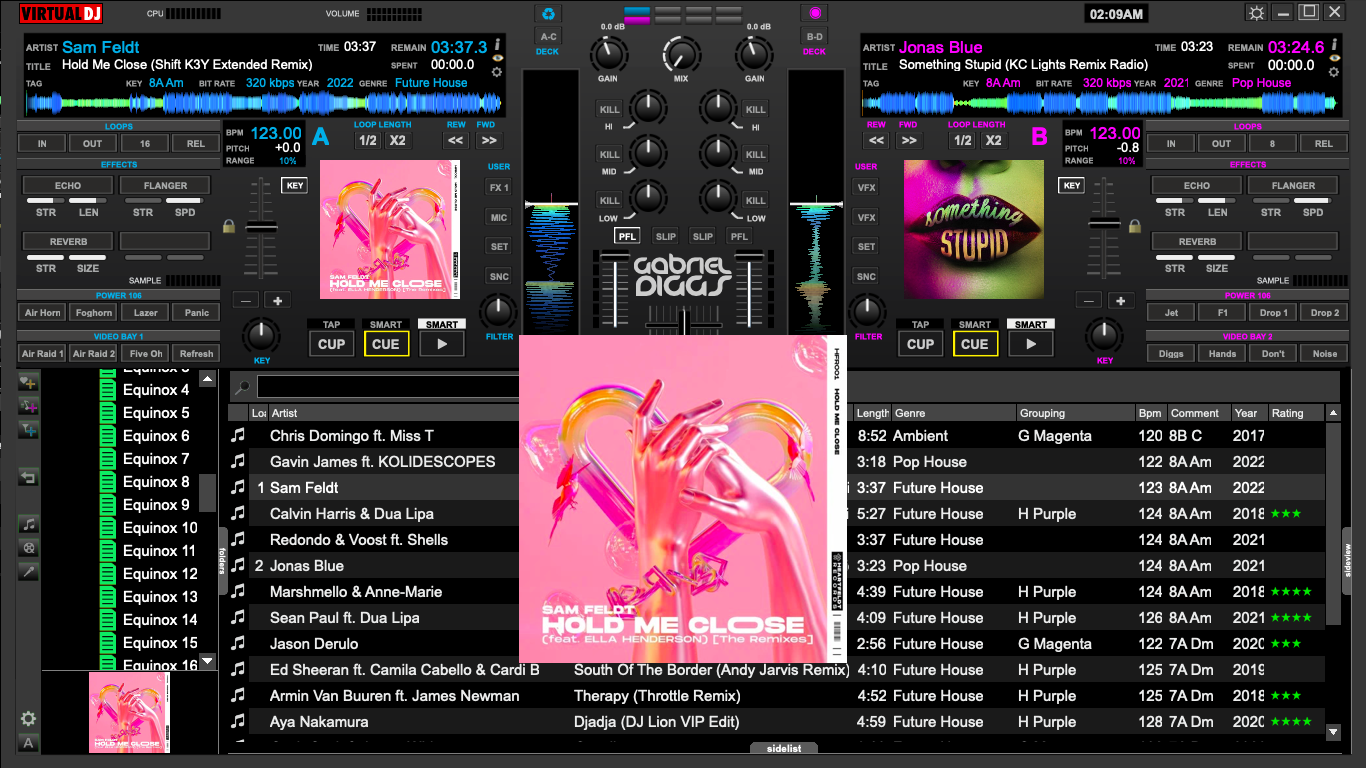Click deck A forward >> button

point(488,141)
